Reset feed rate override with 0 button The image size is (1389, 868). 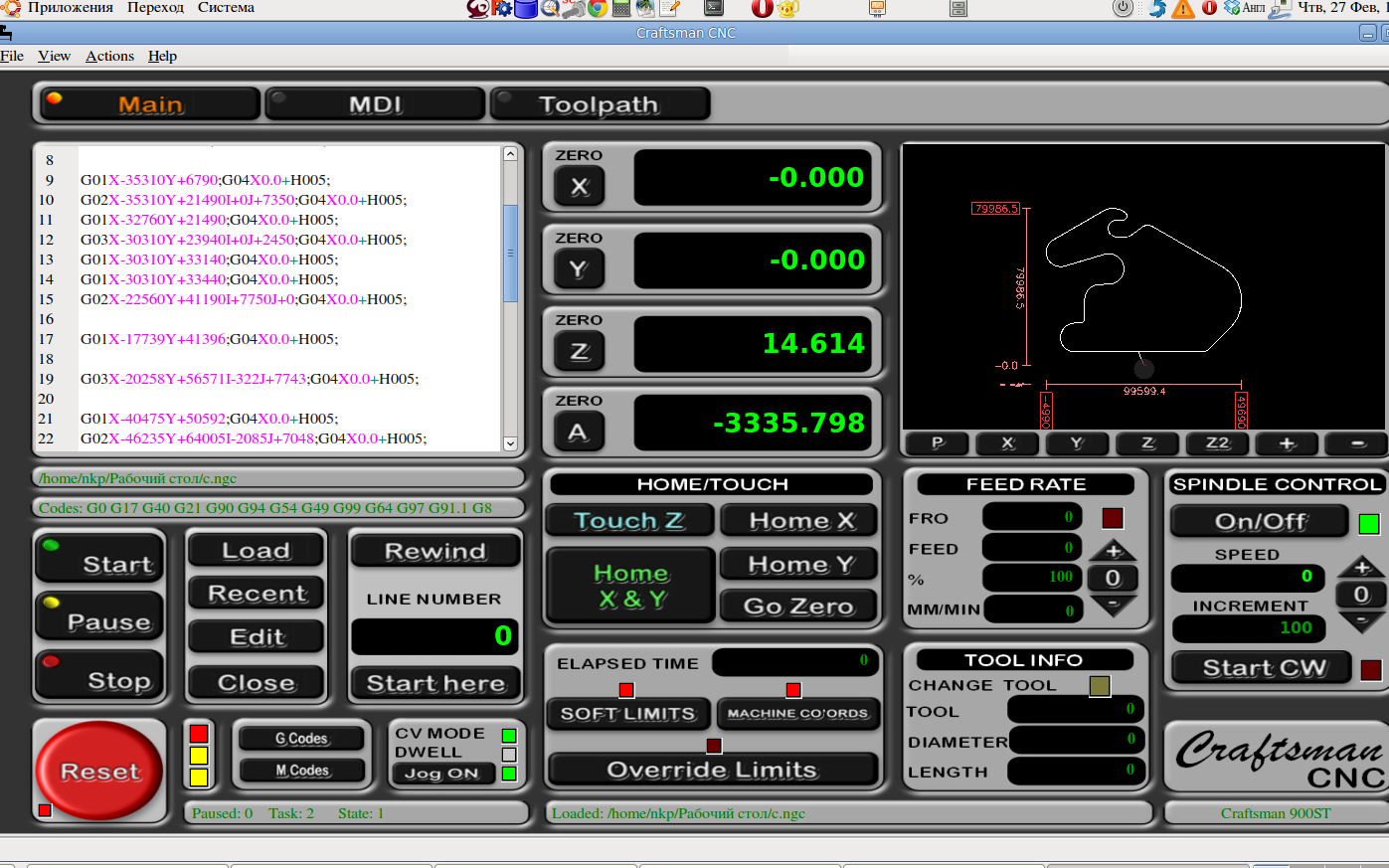pos(1113,578)
